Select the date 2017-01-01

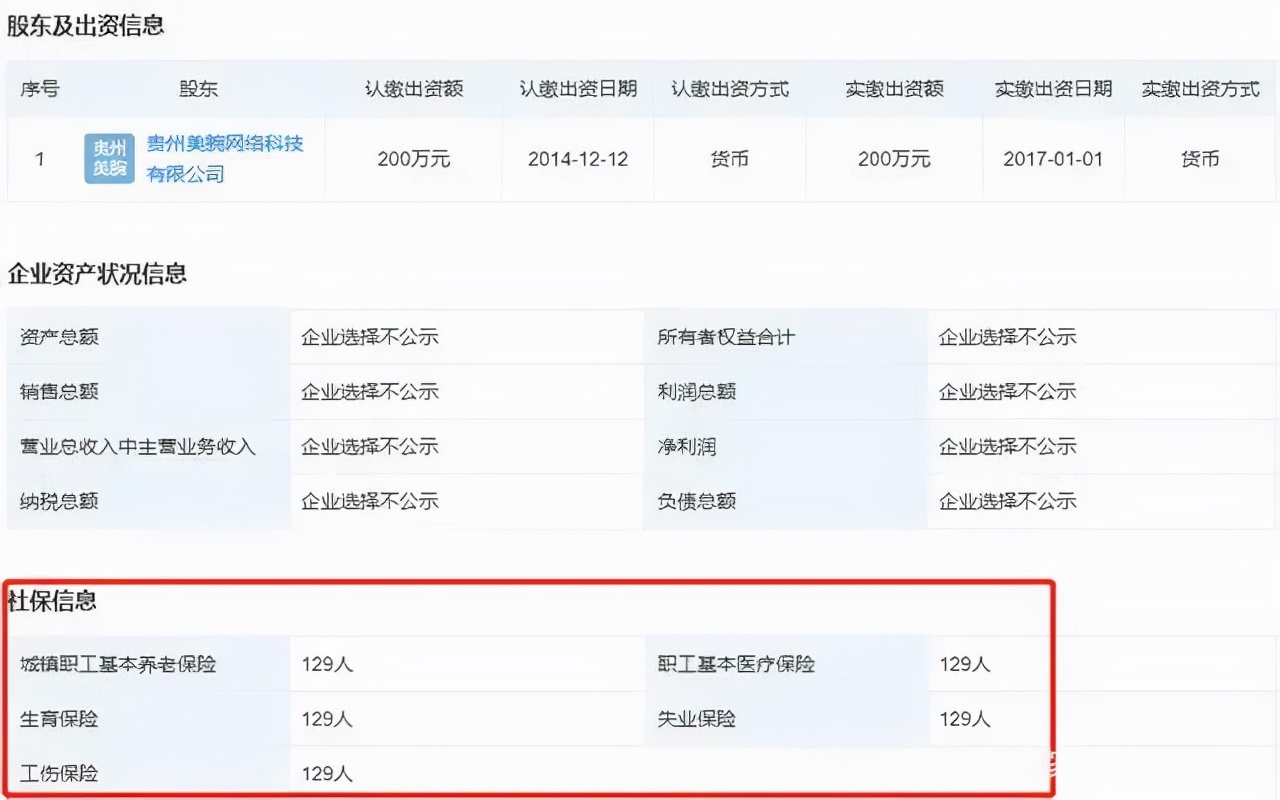tap(1053, 159)
